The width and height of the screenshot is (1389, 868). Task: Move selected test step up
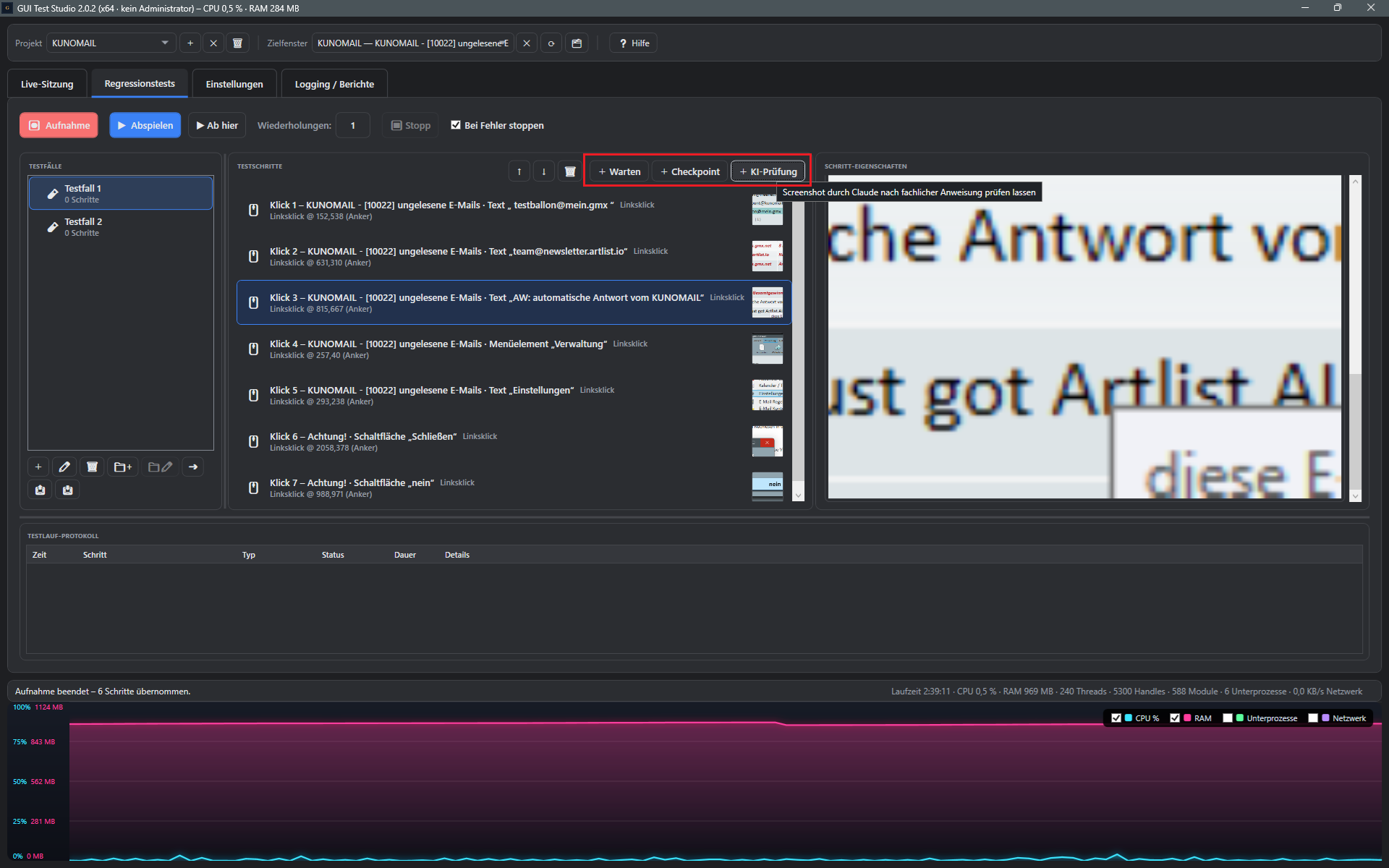point(519,171)
